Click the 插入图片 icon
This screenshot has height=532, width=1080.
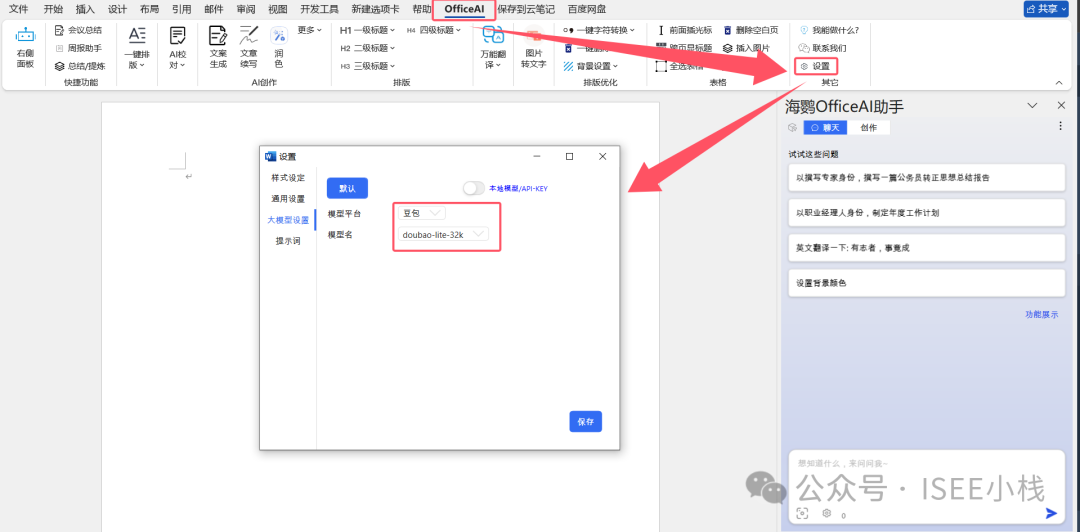pyautogui.click(x=728, y=48)
